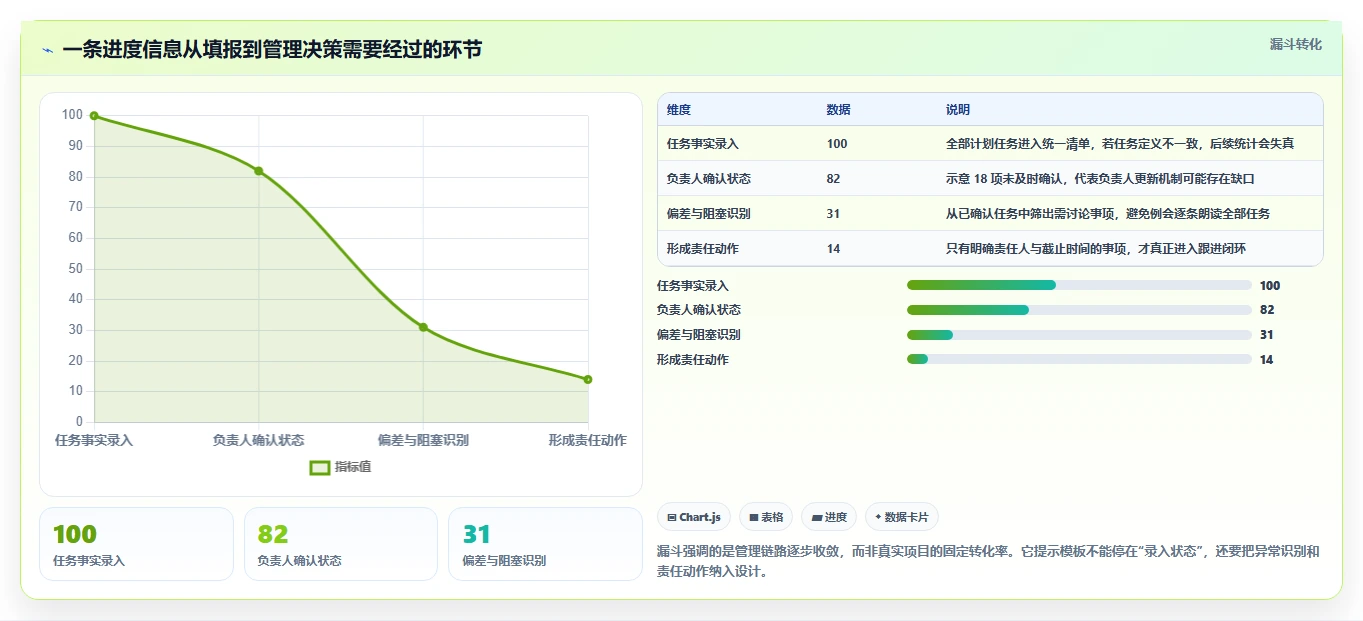This screenshot has width=1363, height=621.
Task: Toggle the 指标值 legend swatch
Action: click(320, 467)
